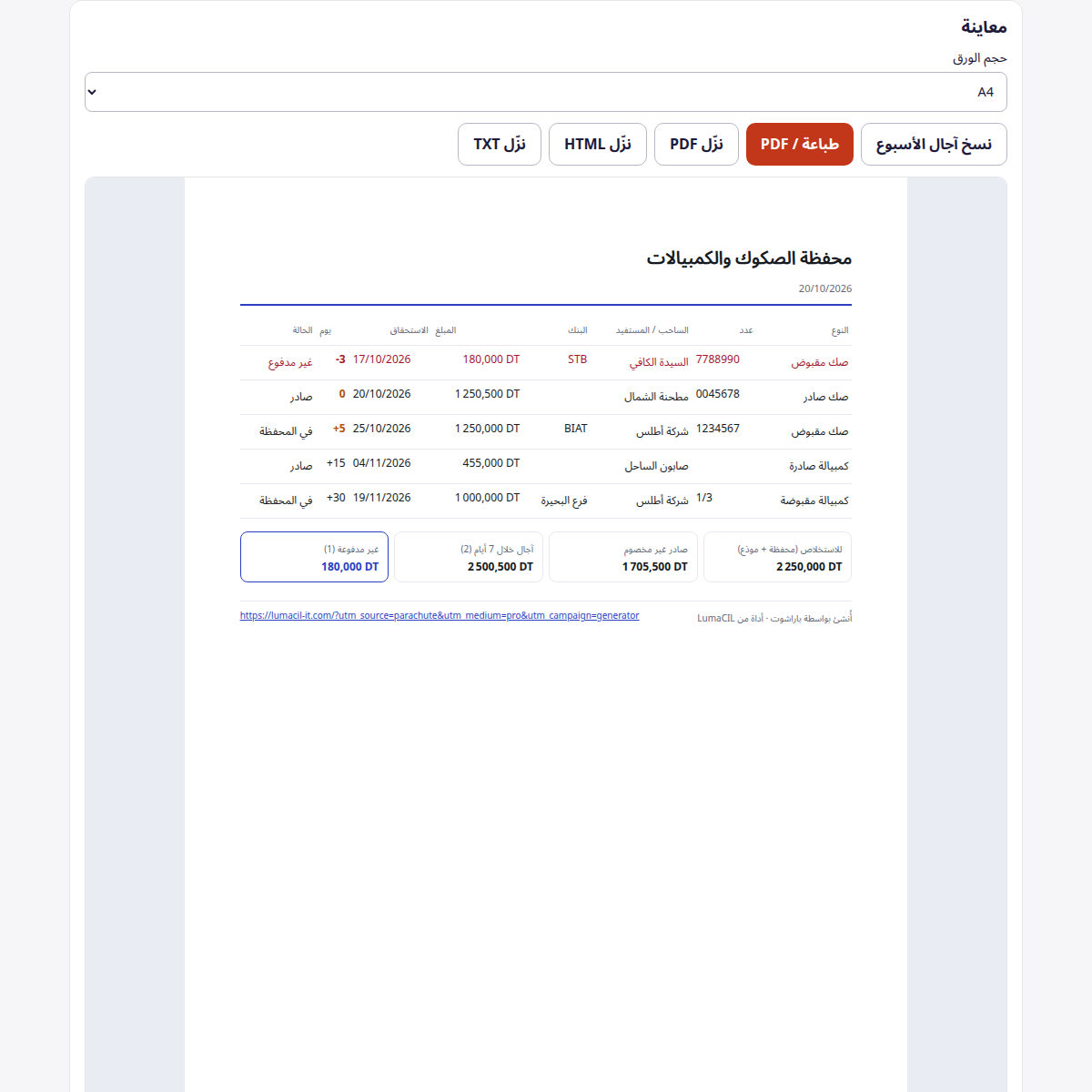The image size is (1092, 1092).
Task: Open the paper size A4 dropdown
Action: [x=546, y=92]
